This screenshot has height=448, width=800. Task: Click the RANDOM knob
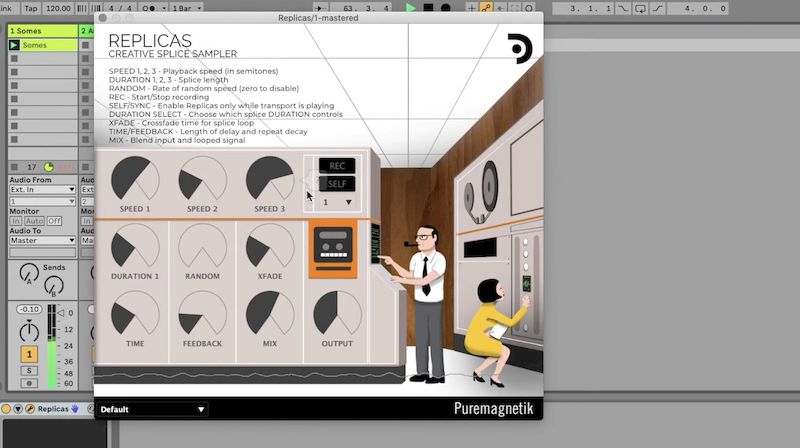(x=203, y=246)
